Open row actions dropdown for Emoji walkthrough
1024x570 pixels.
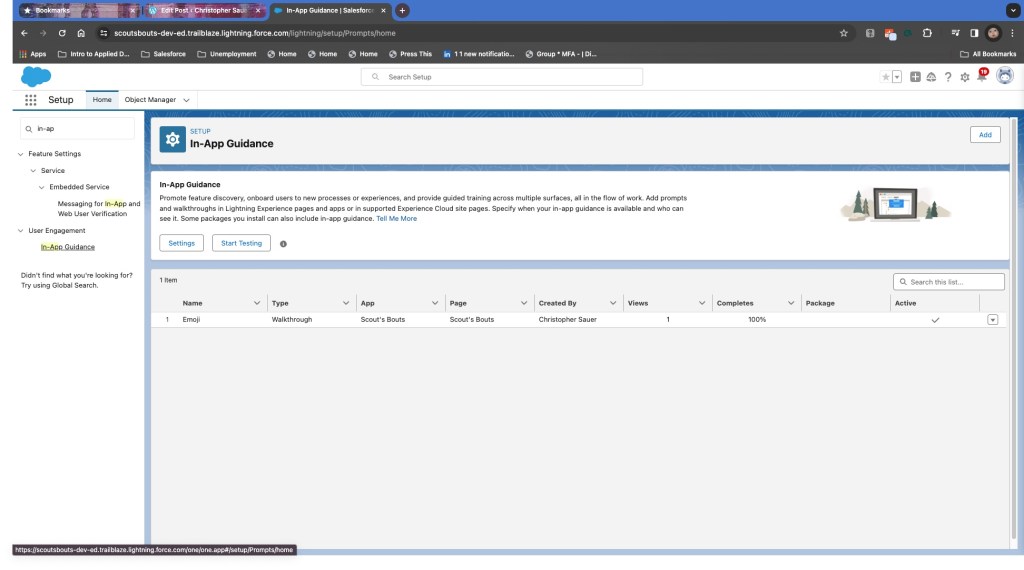[x=992, y=320]
